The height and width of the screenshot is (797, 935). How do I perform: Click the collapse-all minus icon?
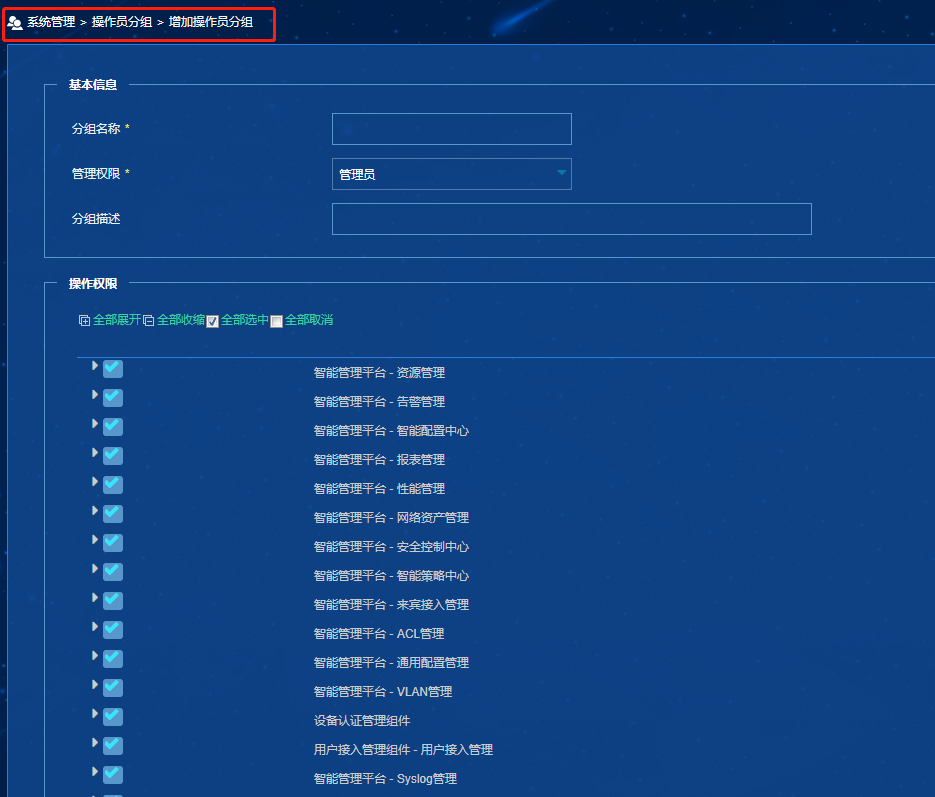coord(148,321)
